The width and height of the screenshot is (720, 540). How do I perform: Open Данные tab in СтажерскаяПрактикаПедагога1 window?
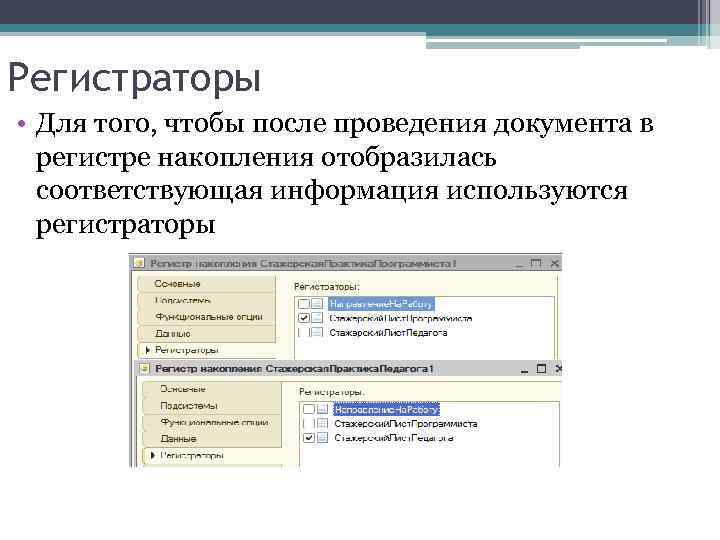212,439
